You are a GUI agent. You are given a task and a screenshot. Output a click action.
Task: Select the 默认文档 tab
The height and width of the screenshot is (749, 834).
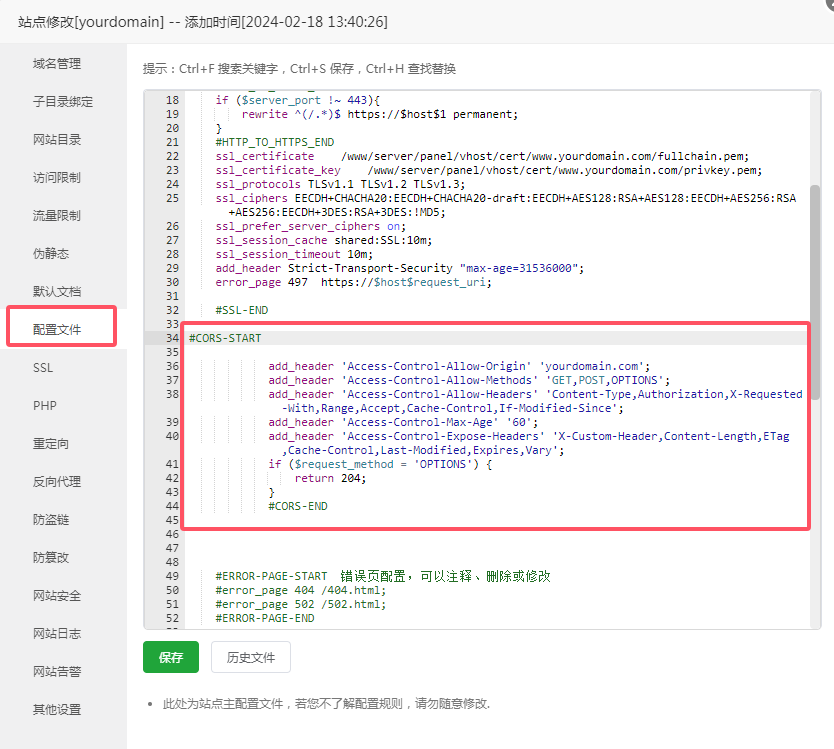pos(57,292)
